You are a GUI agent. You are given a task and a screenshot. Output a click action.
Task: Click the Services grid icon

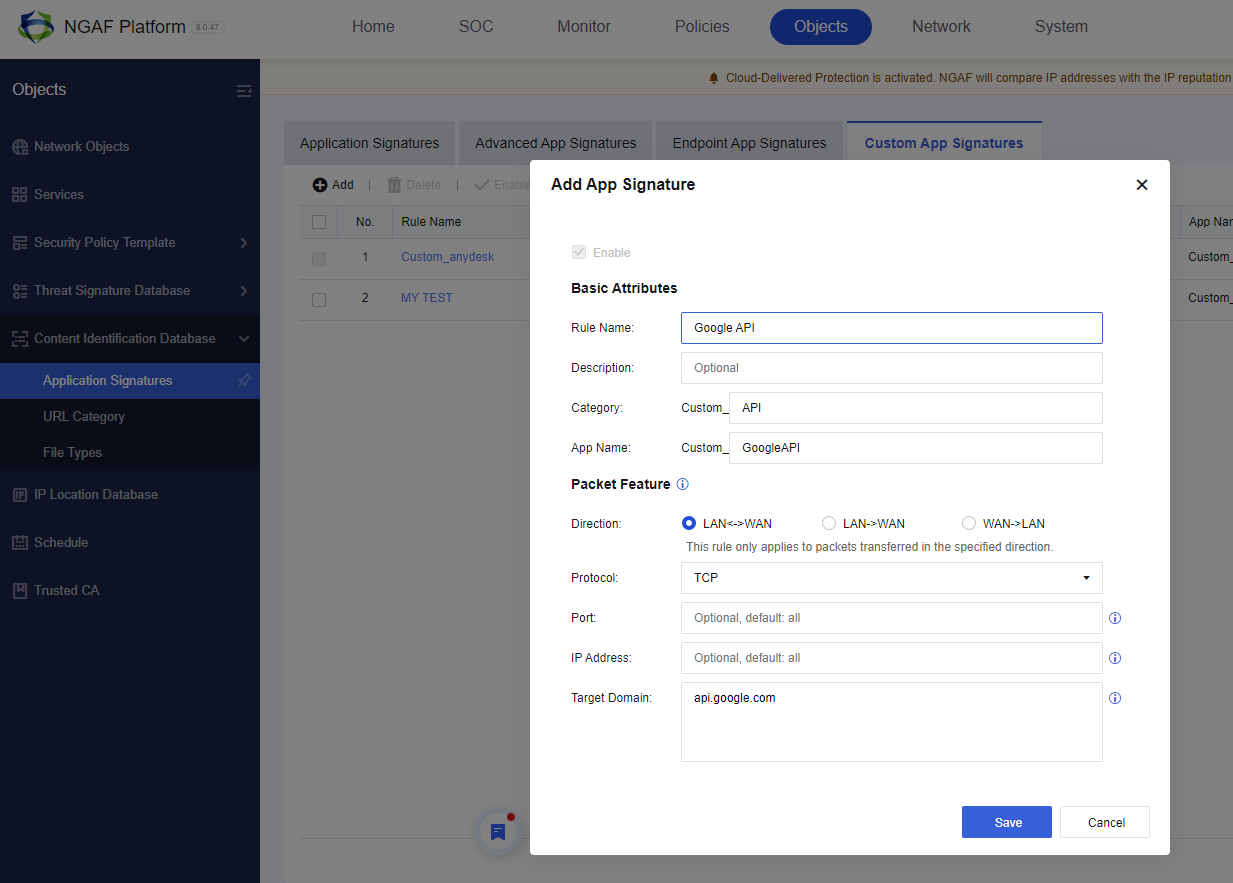tap(20, 195)
